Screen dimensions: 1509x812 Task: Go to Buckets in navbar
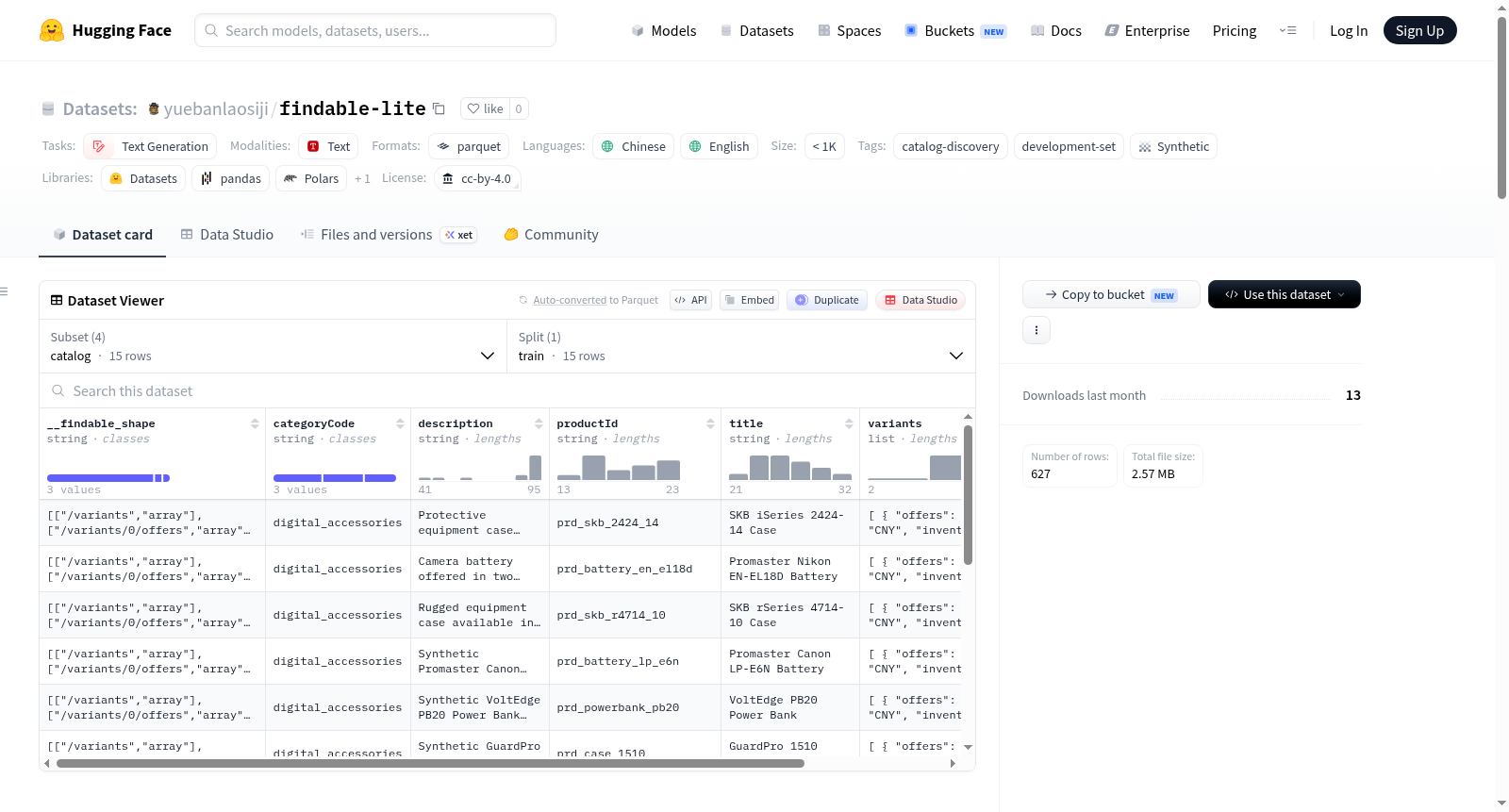click(x=954, y=30)
